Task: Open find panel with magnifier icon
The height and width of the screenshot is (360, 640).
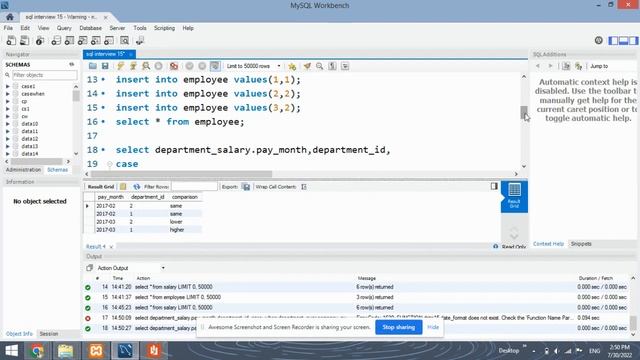Action: [320, 66]
